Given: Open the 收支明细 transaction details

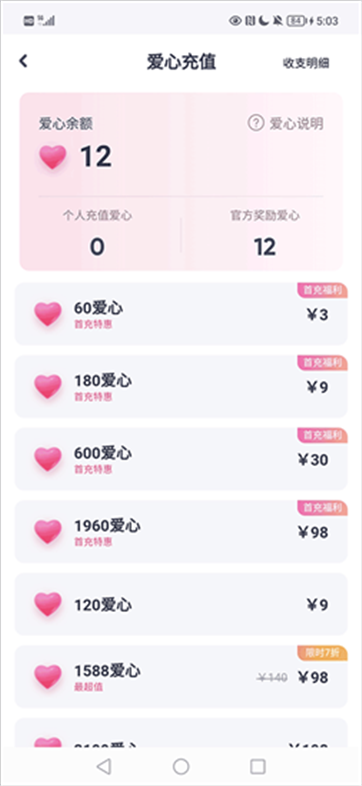Looking at the screenshot, I should (x=306, y=63).
